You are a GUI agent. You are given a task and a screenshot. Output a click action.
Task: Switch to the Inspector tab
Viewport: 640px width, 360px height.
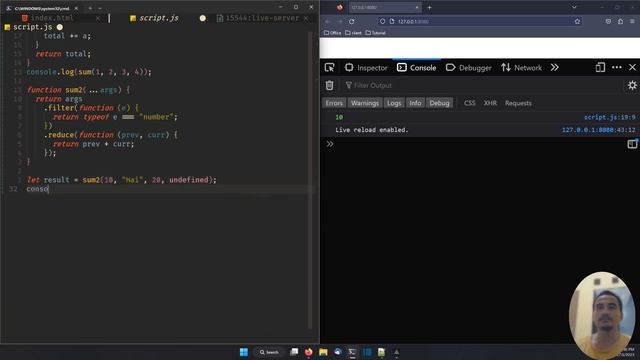click(366, 68)
